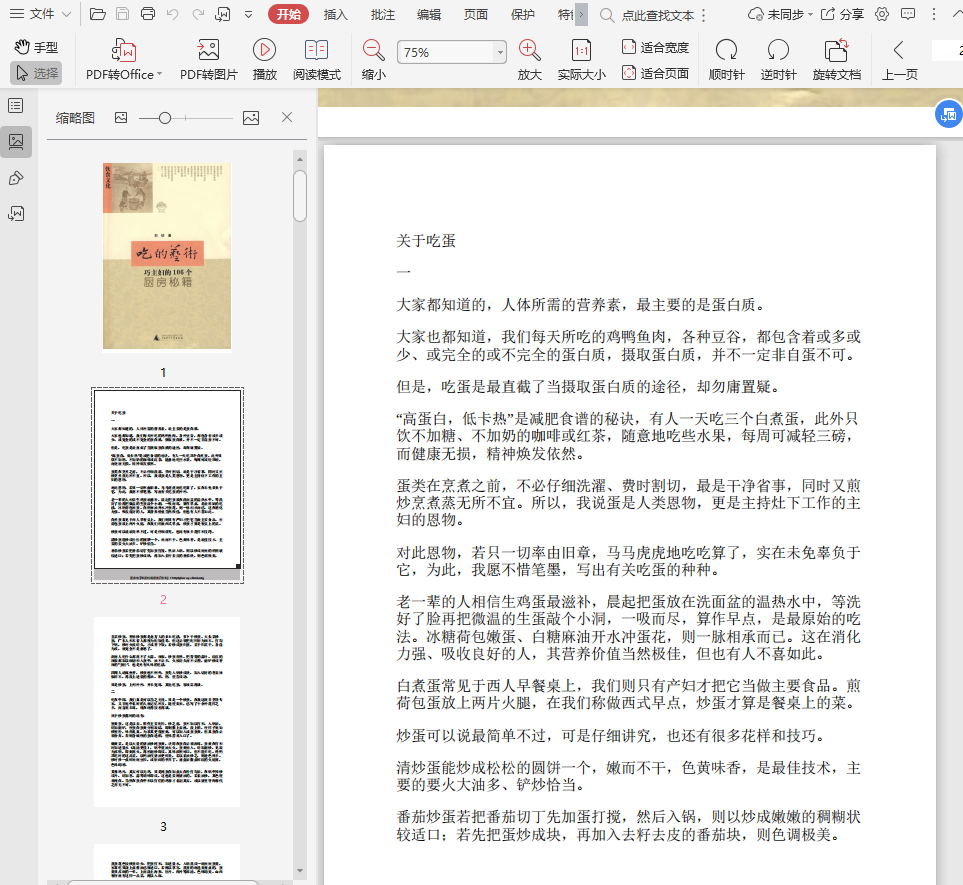Screen dimensions: 963x885
Task: Click the PDF转图片 tool
Action: click(x=208, y=60)
